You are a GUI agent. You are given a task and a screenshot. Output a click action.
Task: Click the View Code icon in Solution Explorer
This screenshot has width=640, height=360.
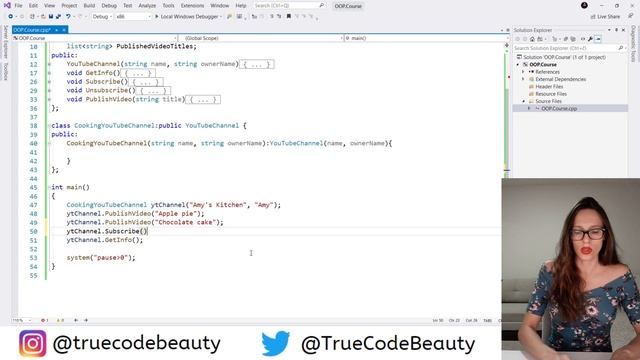[x=583, y=39]
